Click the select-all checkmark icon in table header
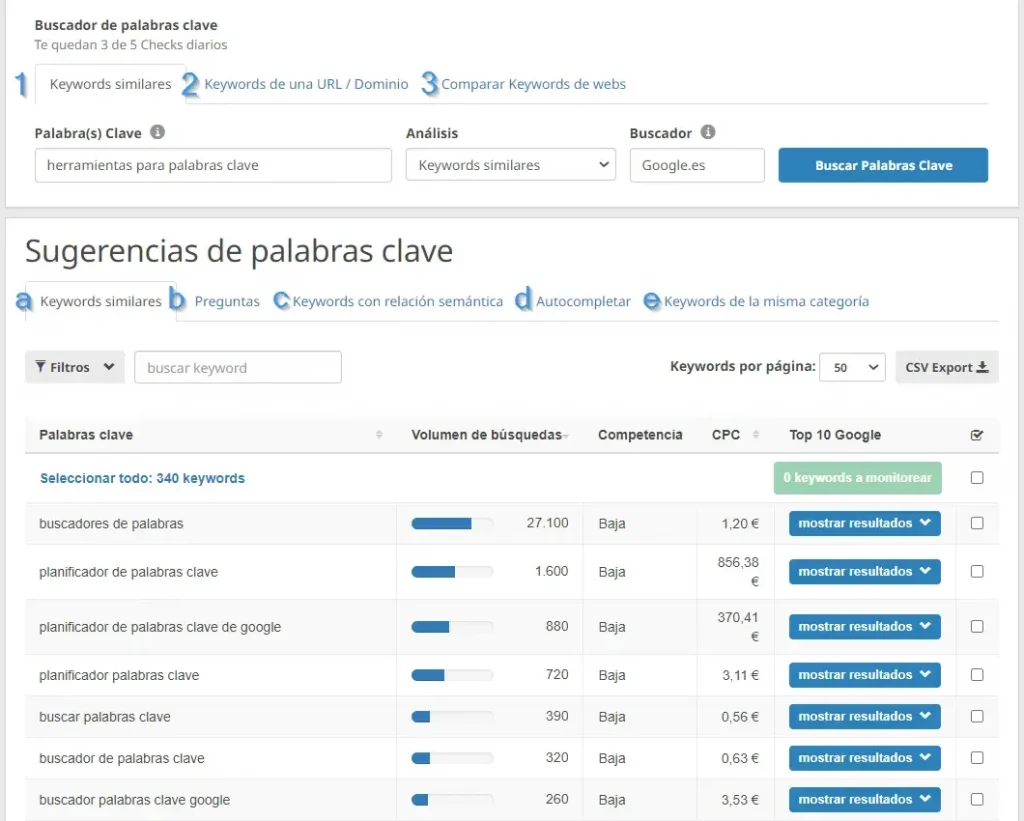The image size is (1024, 821). point(977,435)
